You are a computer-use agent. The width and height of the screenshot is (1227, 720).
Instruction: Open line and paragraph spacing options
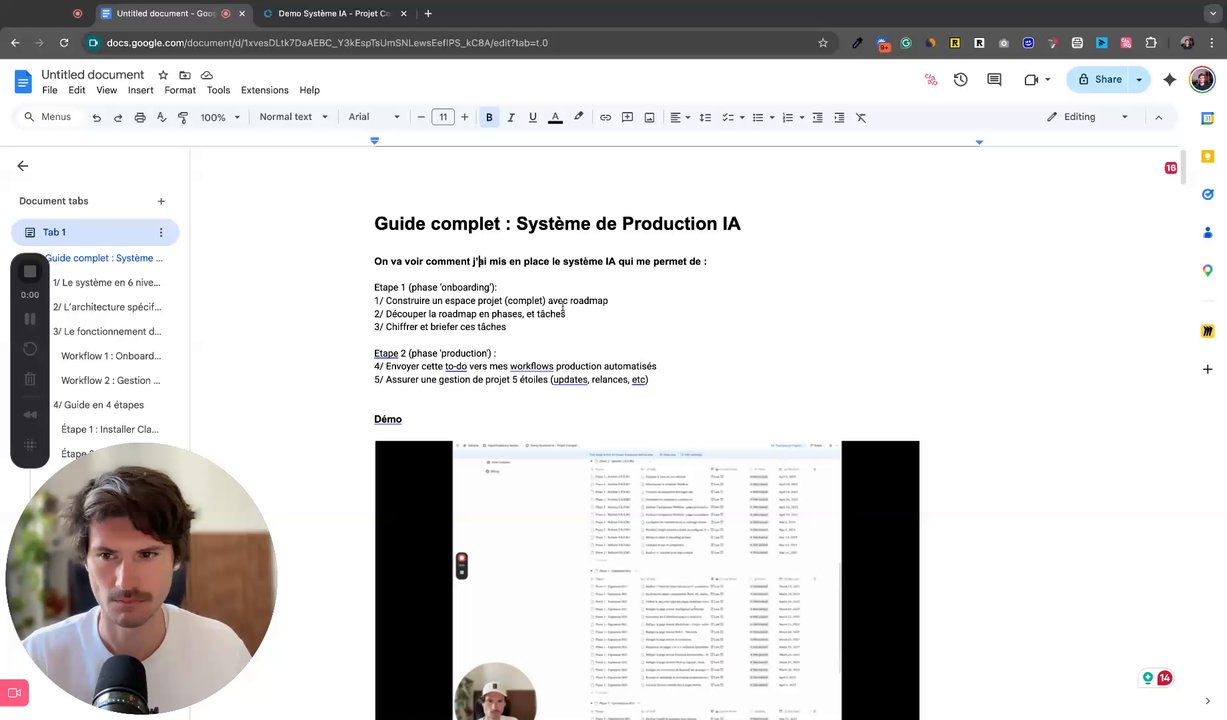[705, 117]
